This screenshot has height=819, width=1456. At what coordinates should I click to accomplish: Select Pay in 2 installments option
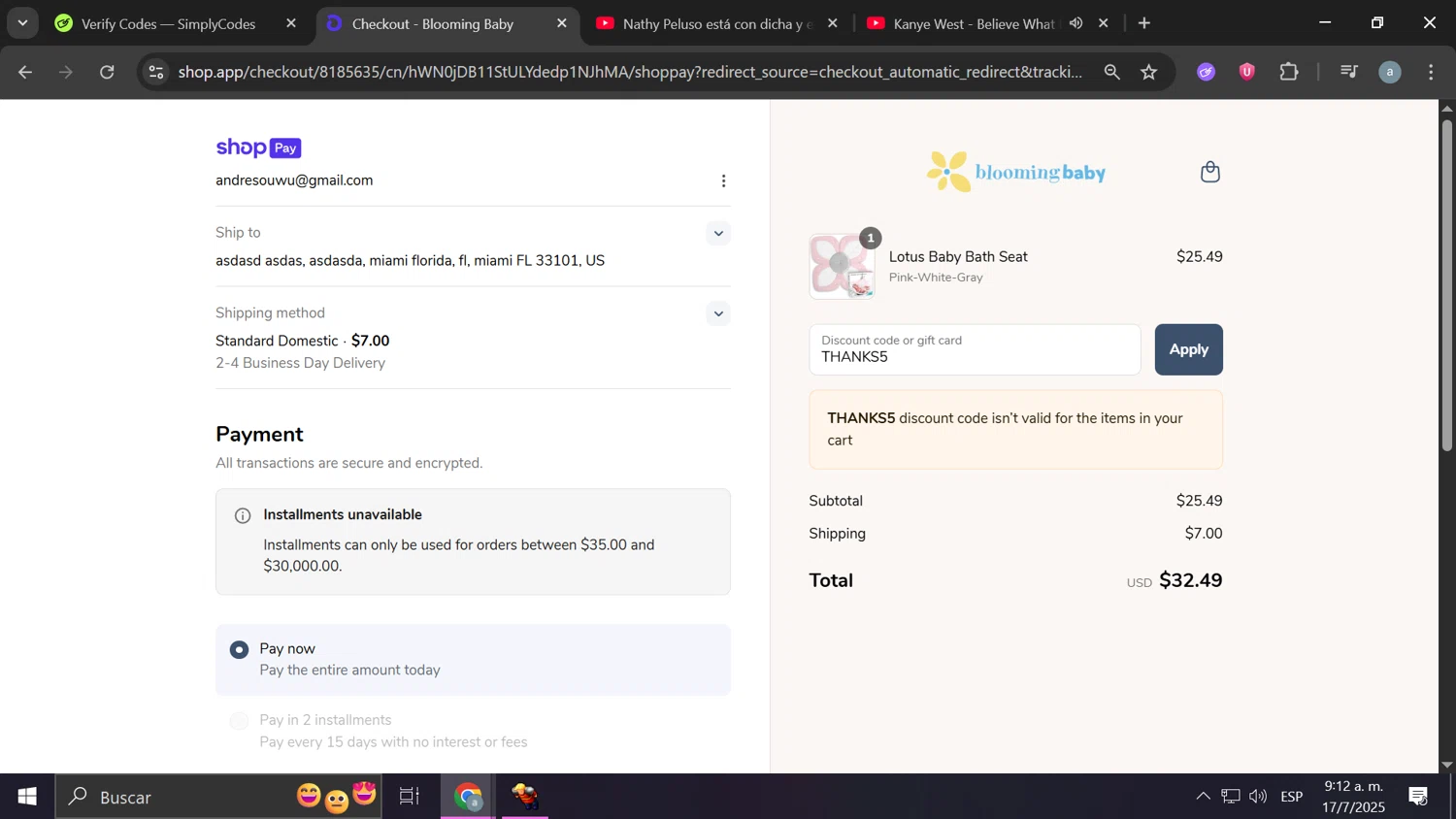pyautogui.click(x=239, y=721)
